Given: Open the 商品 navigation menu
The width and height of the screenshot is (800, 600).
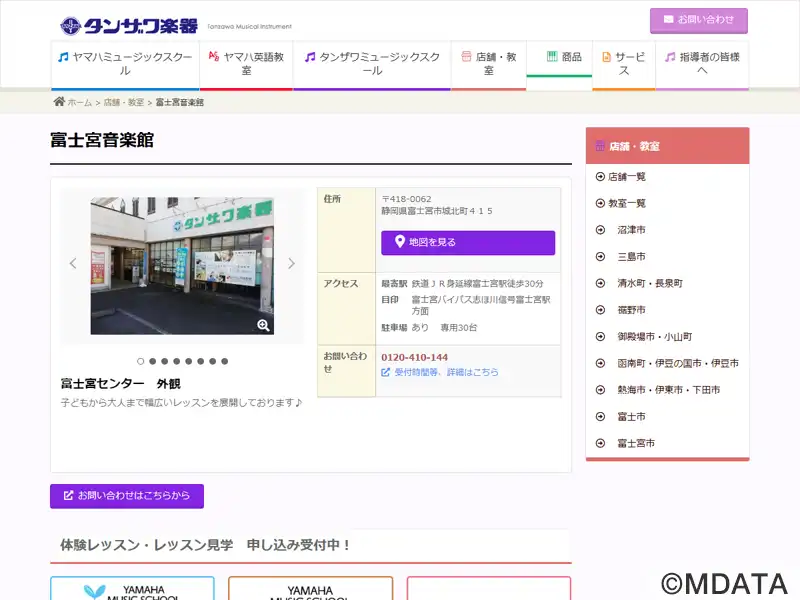Looking at the screenshot, I should (x=564, y=57).
